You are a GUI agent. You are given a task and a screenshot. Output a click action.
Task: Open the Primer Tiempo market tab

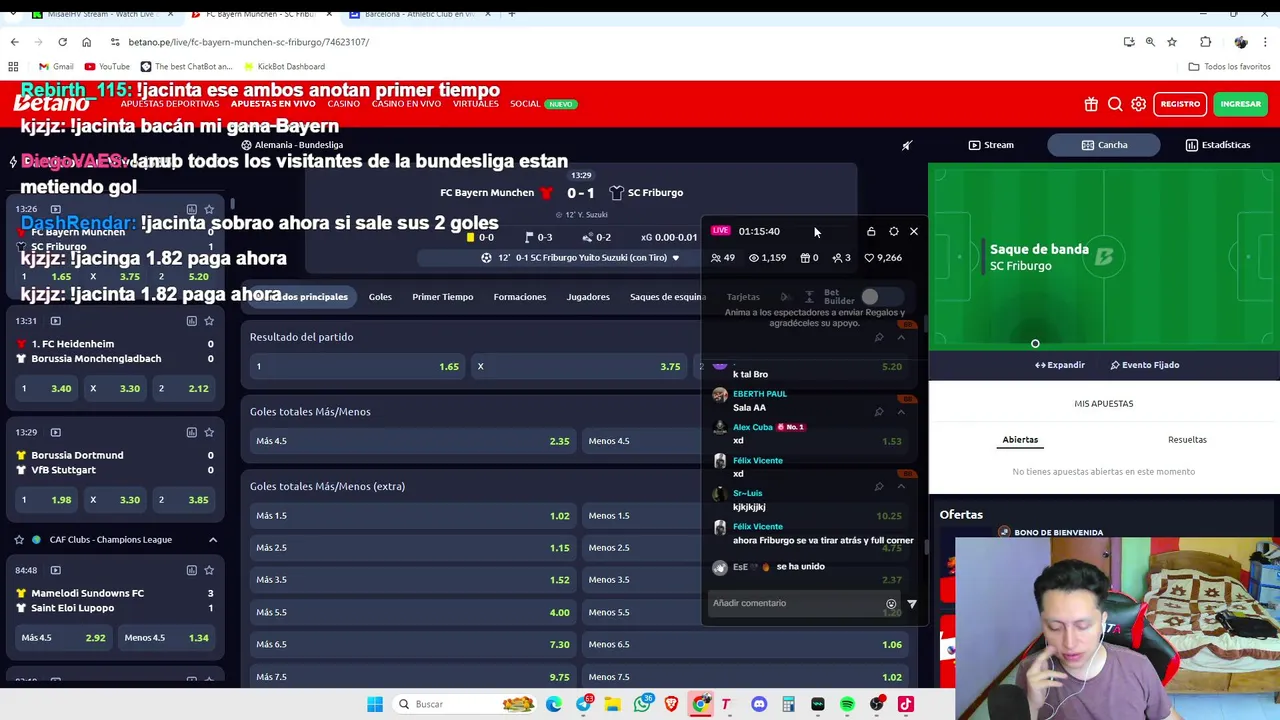tap(442, 297)
